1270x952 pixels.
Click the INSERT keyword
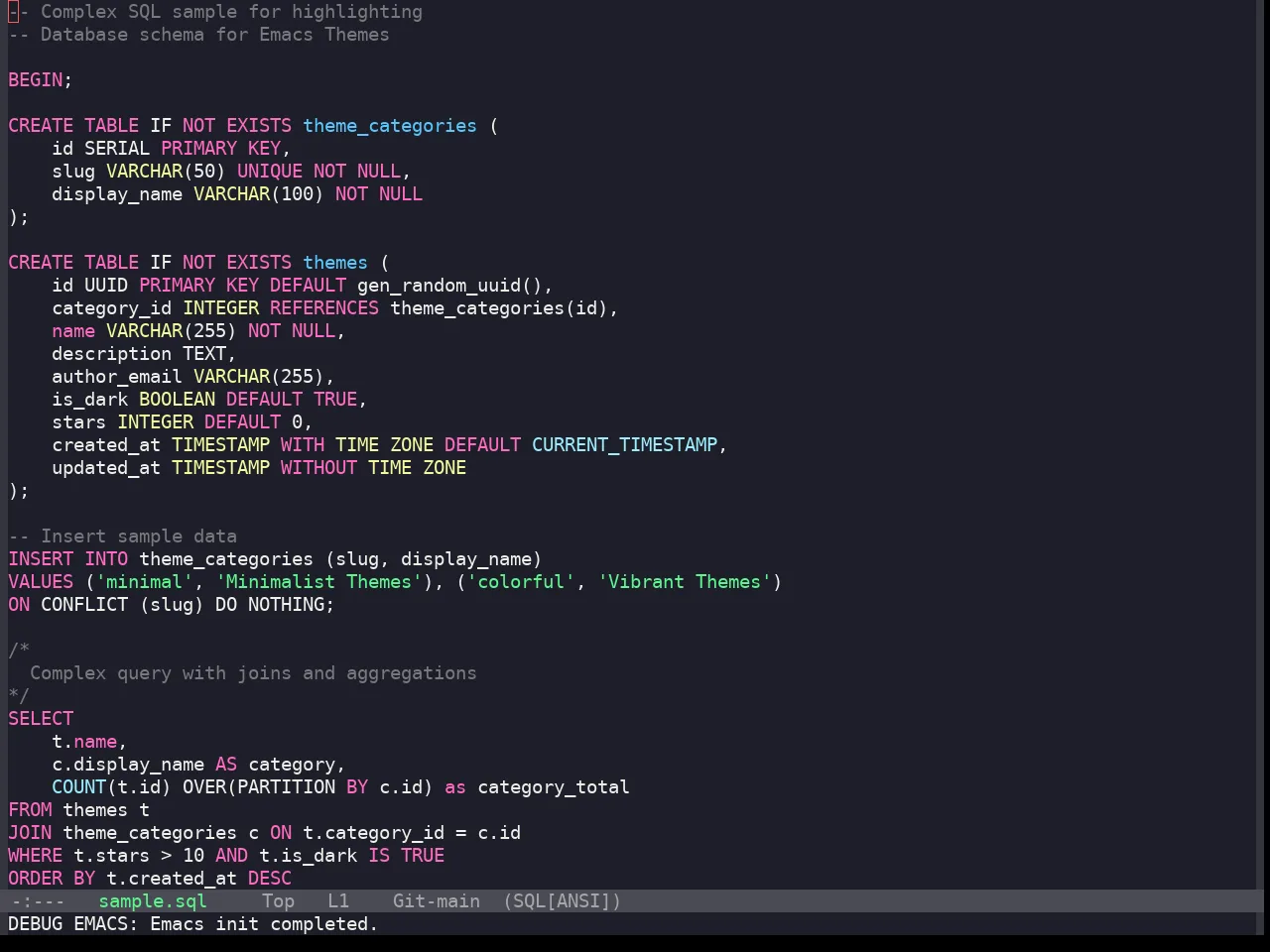pos(41,559)
